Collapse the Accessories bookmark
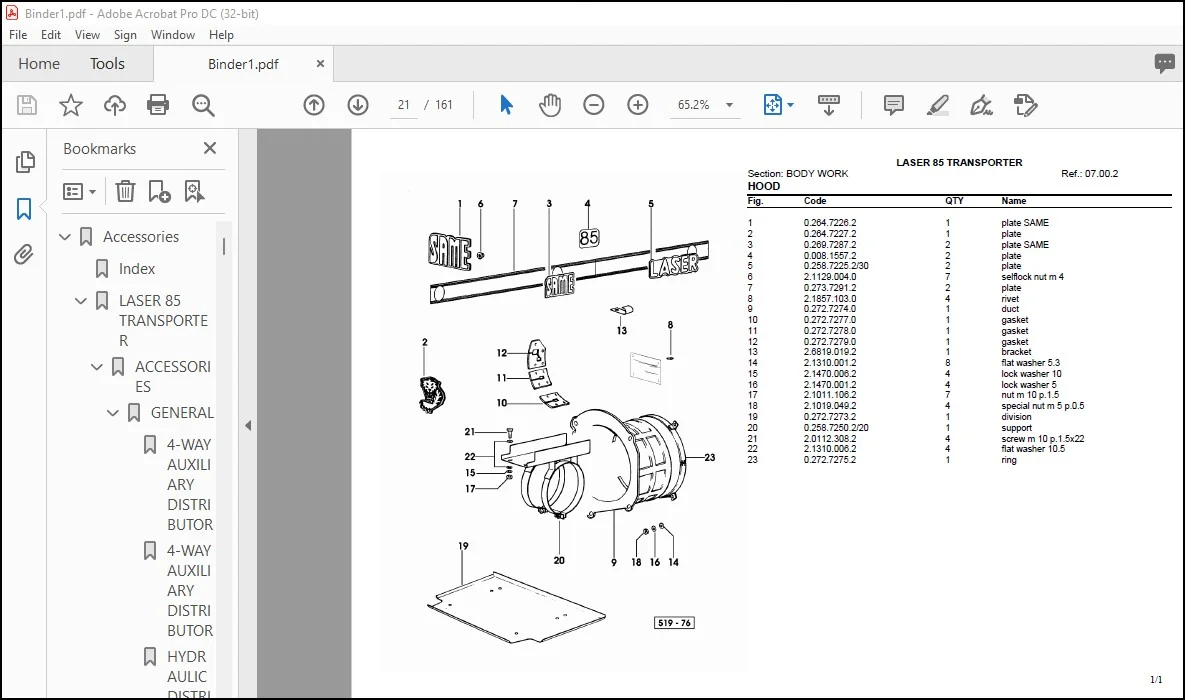This screenshot has height=700, width=1185. tap(65, 237)
